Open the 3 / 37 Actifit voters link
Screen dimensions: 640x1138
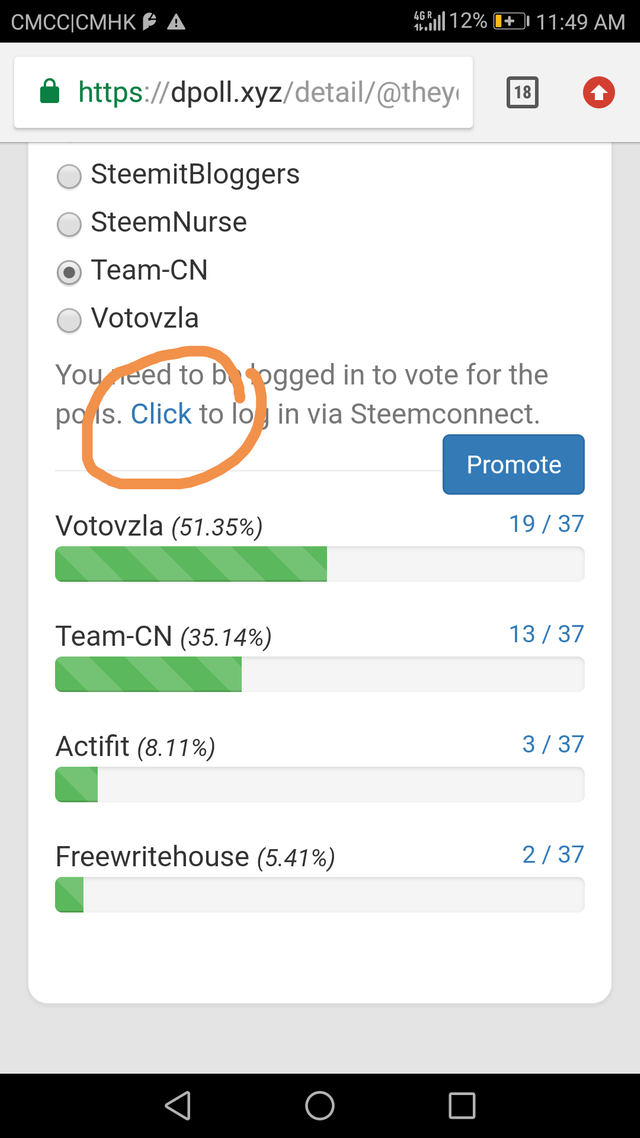click(553, 744)
